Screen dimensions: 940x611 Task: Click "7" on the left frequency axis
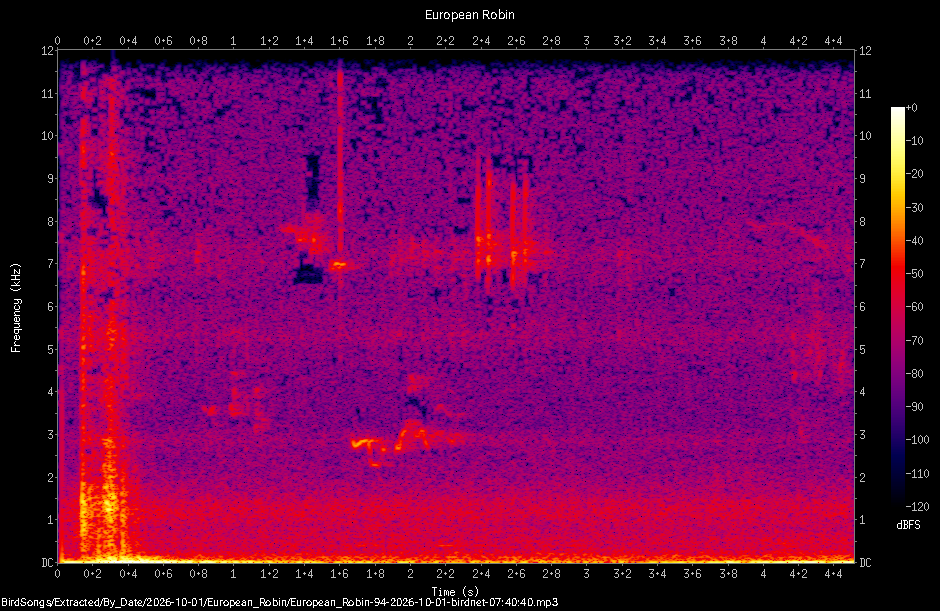pos(50,264)
